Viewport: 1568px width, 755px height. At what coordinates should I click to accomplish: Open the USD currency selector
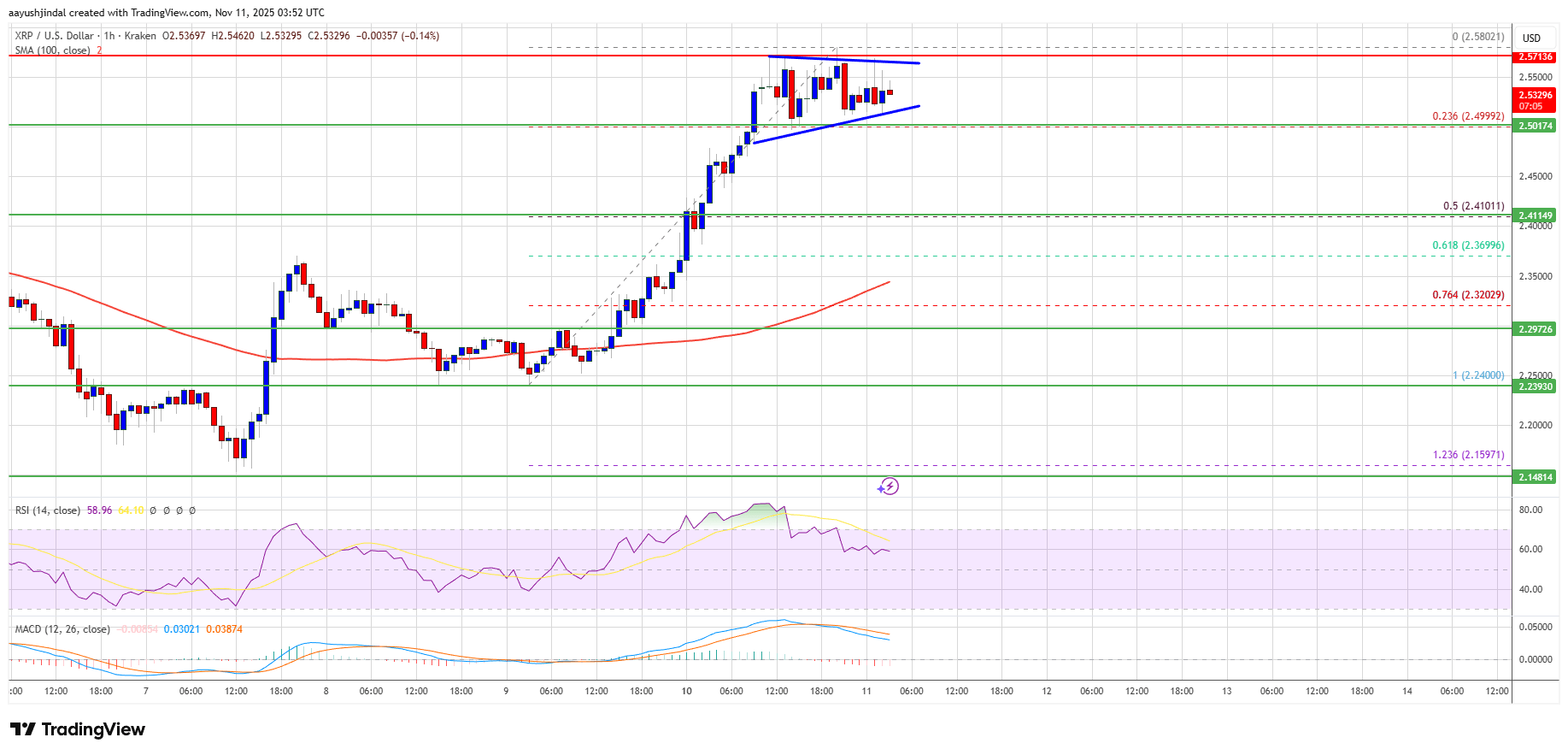pyautogui.click(x=1531, y=38)
